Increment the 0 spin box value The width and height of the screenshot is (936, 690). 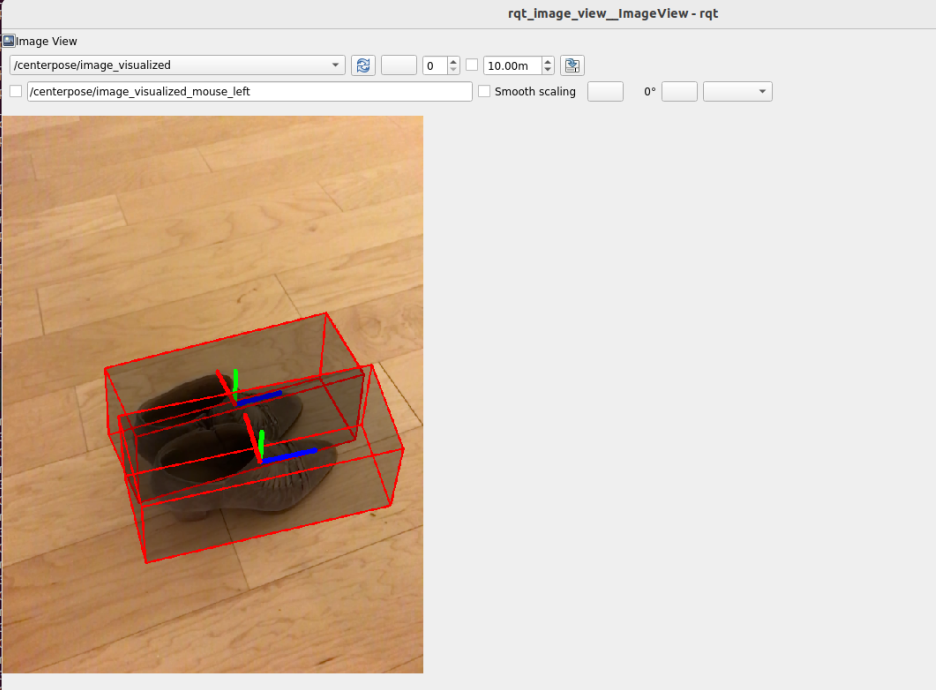453,61
